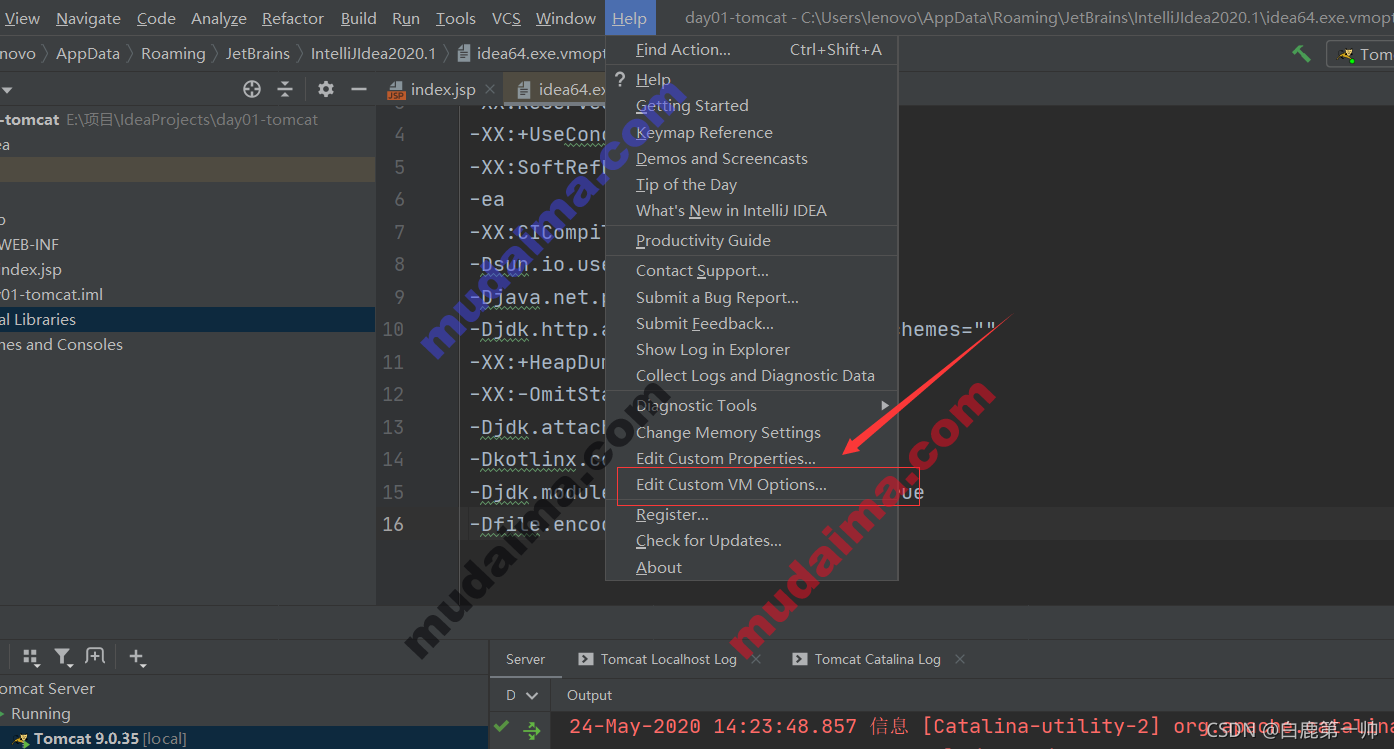Open the Window menu
This screenshot has width=1394, height=749.
click(566, 18)
